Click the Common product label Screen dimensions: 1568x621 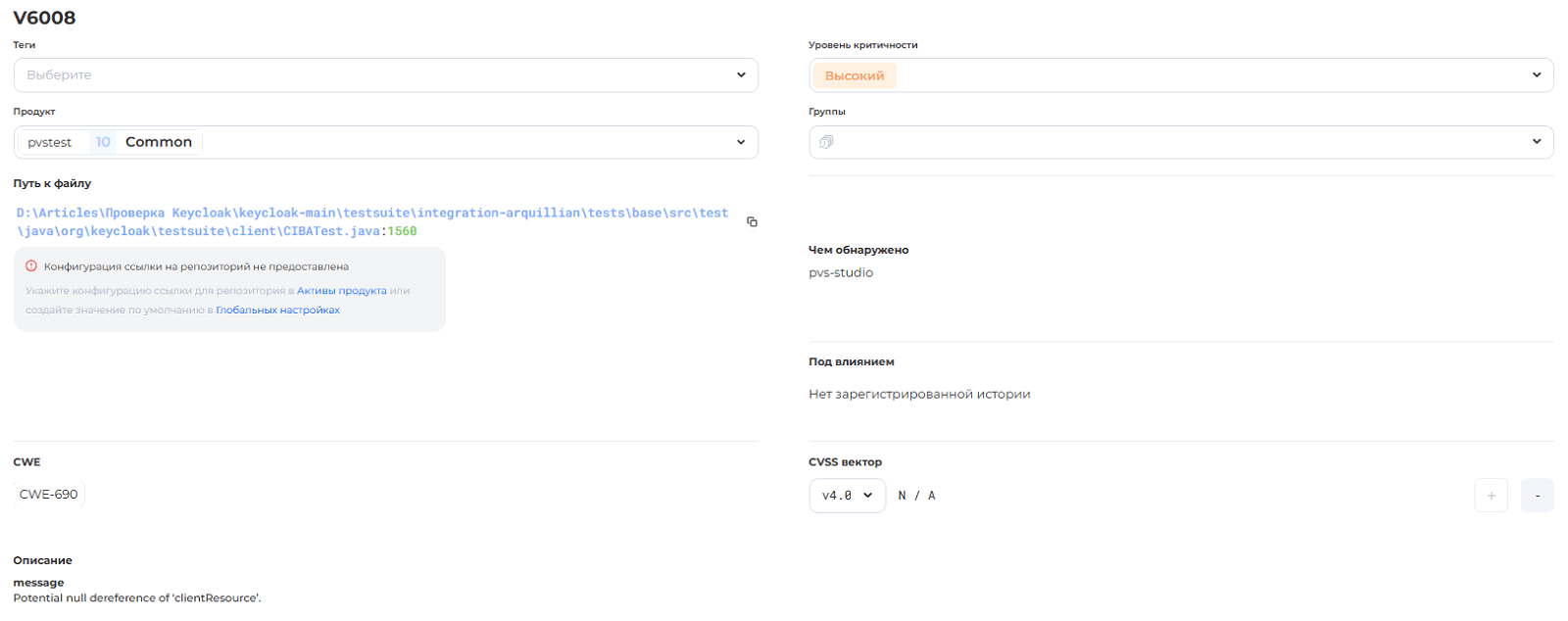pyautogui.click(x=159, y=142)
